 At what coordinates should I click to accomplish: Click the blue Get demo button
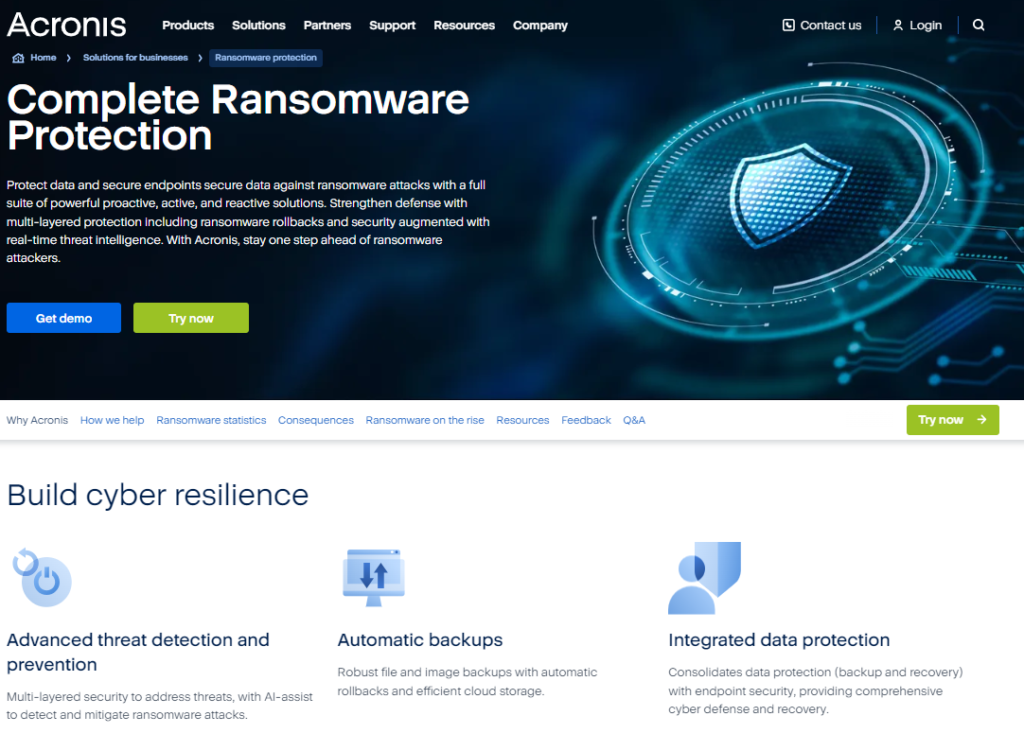pos(63,318)
